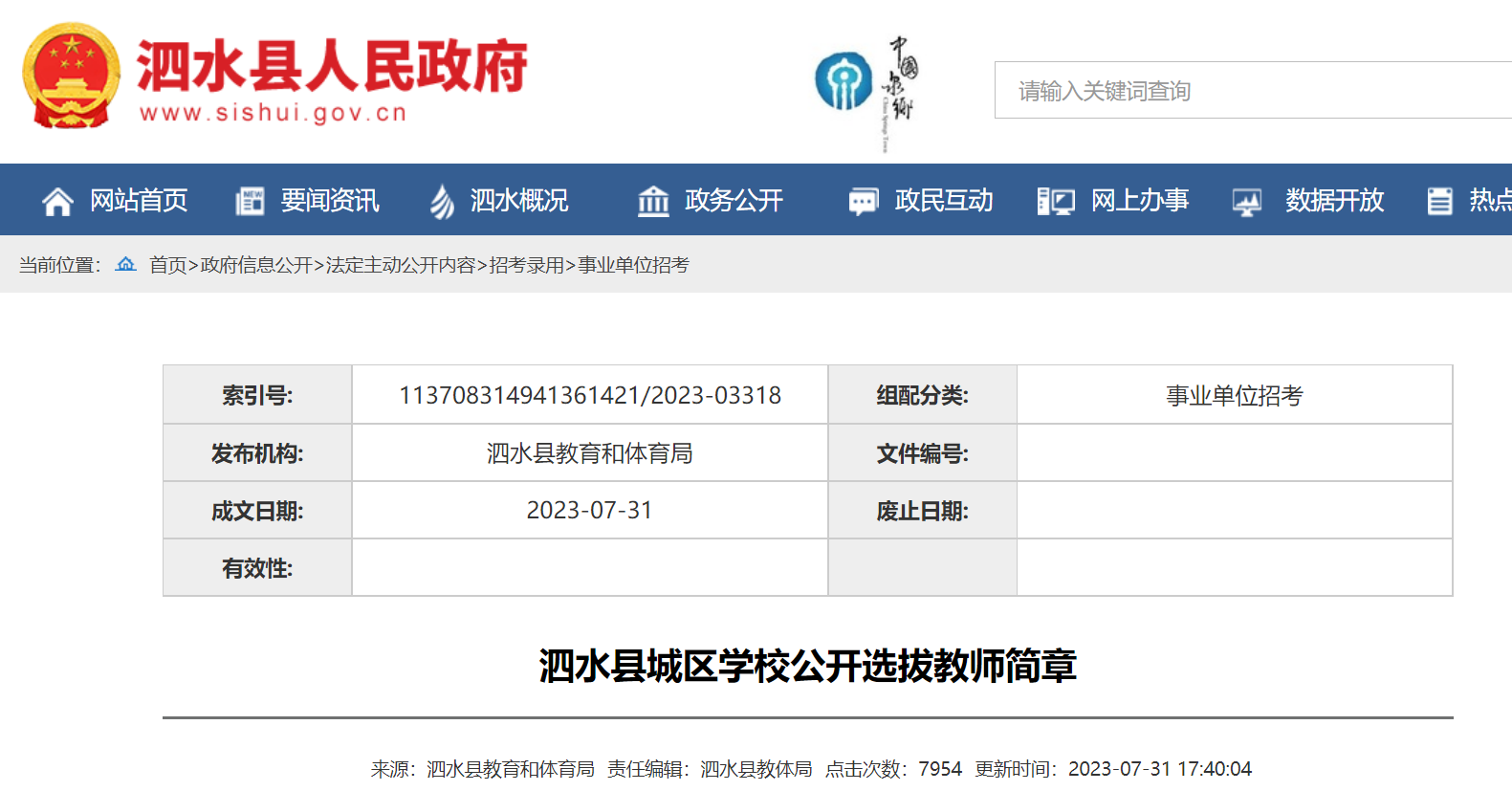Open the 要闻资讯 menu item
This screenshot has width=1512, height=791.
[330, 201]
